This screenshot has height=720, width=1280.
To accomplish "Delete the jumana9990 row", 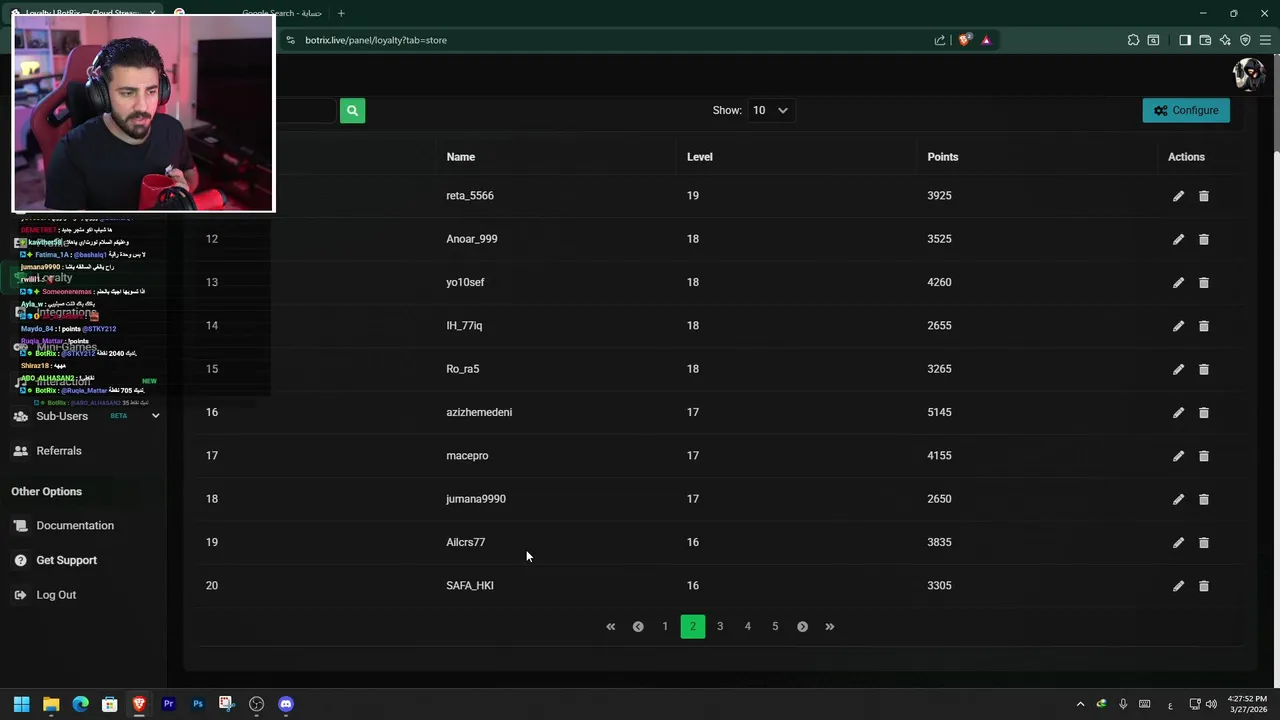I will click(x=1204, y=499).
